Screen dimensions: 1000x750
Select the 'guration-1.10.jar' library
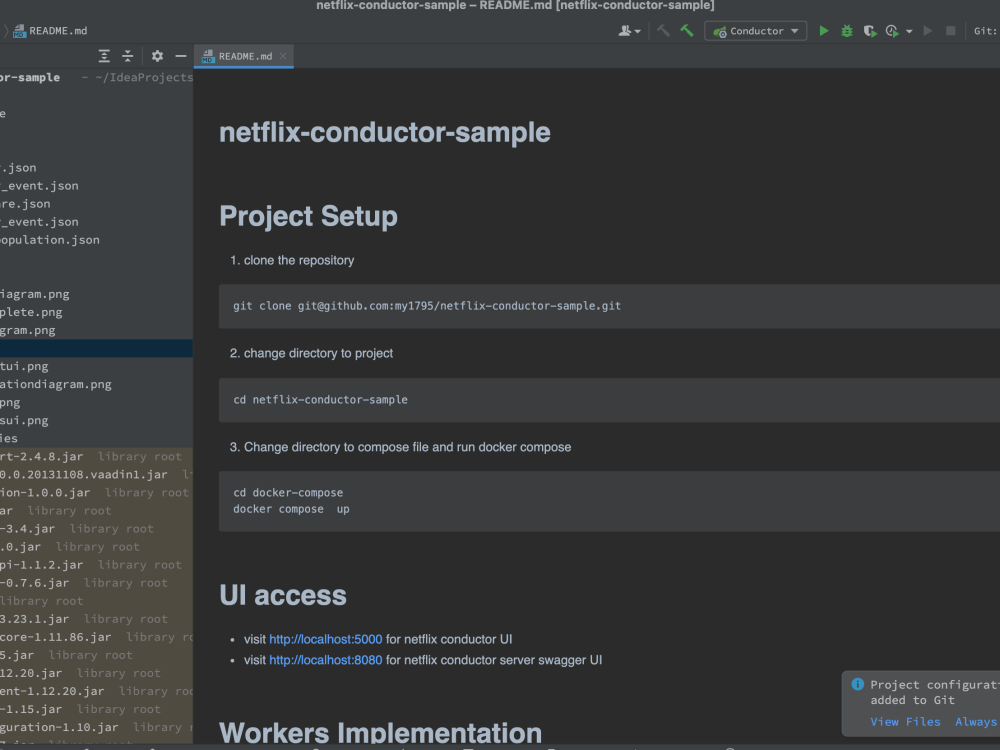pyautogui.click(x=96, y=728)
